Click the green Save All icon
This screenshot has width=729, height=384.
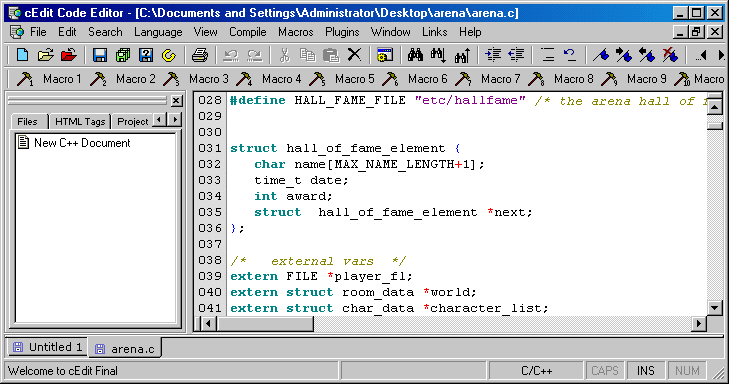[x=123, y=55]
